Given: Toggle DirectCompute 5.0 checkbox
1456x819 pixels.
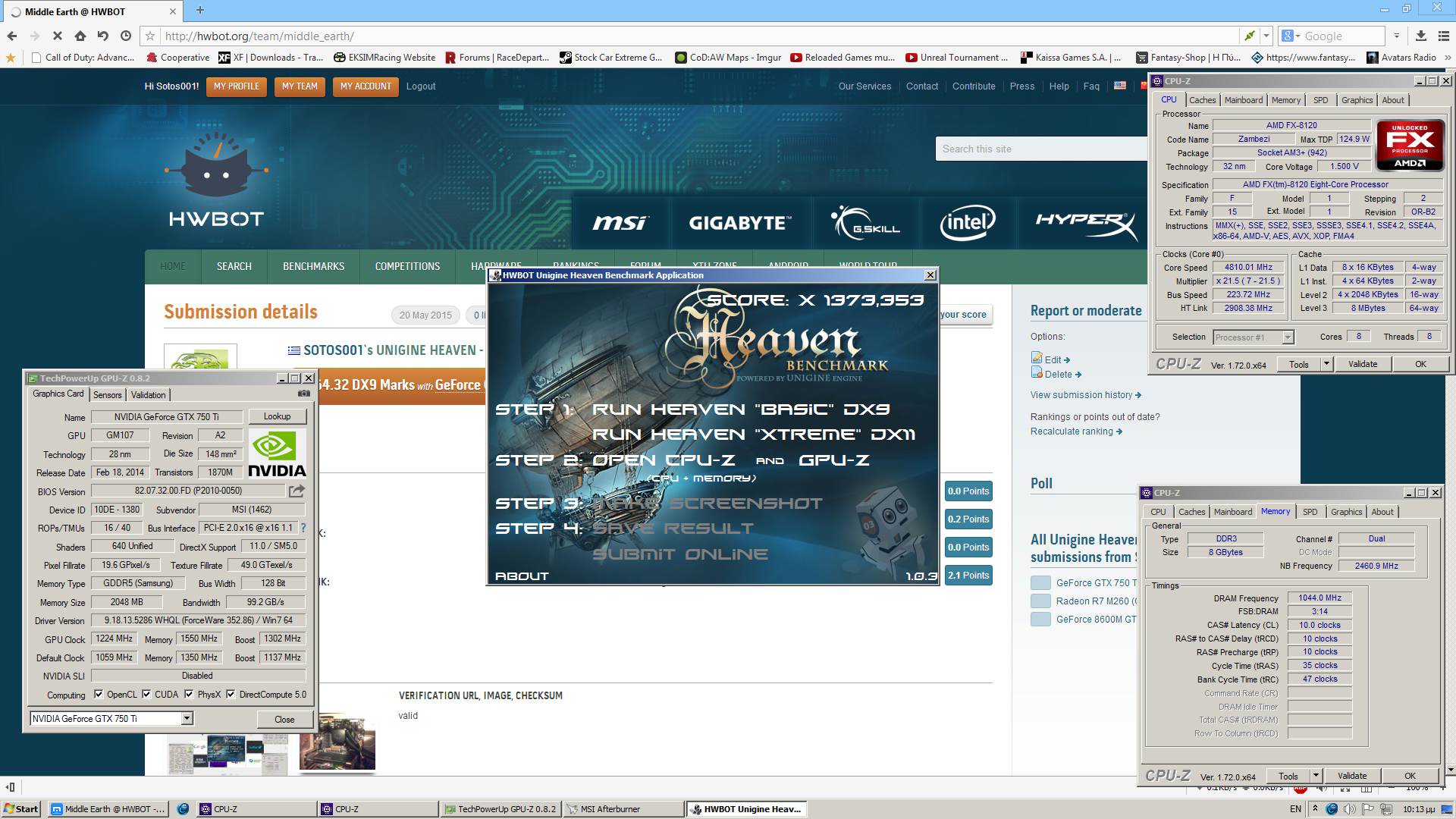Looking at the screenshot, I should point(231,694).
